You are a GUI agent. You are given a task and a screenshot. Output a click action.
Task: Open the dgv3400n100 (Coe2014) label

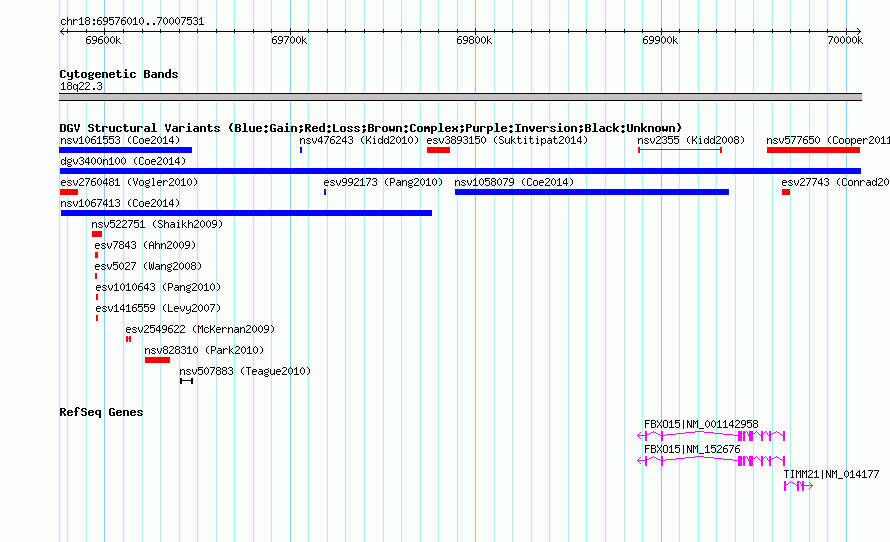123,161
